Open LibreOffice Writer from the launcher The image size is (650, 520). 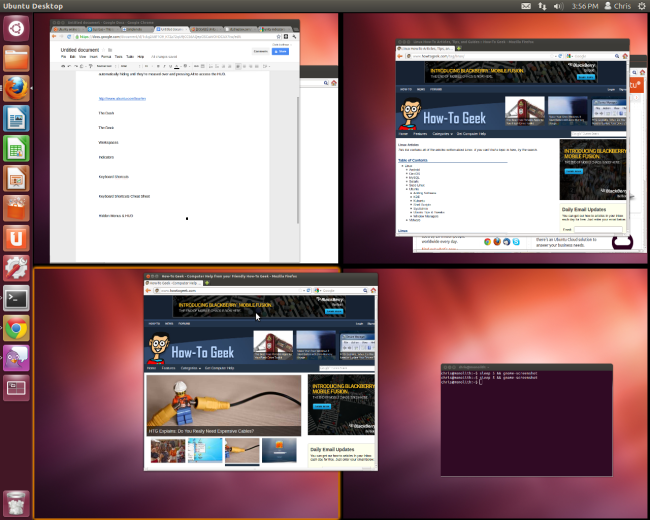16,119
